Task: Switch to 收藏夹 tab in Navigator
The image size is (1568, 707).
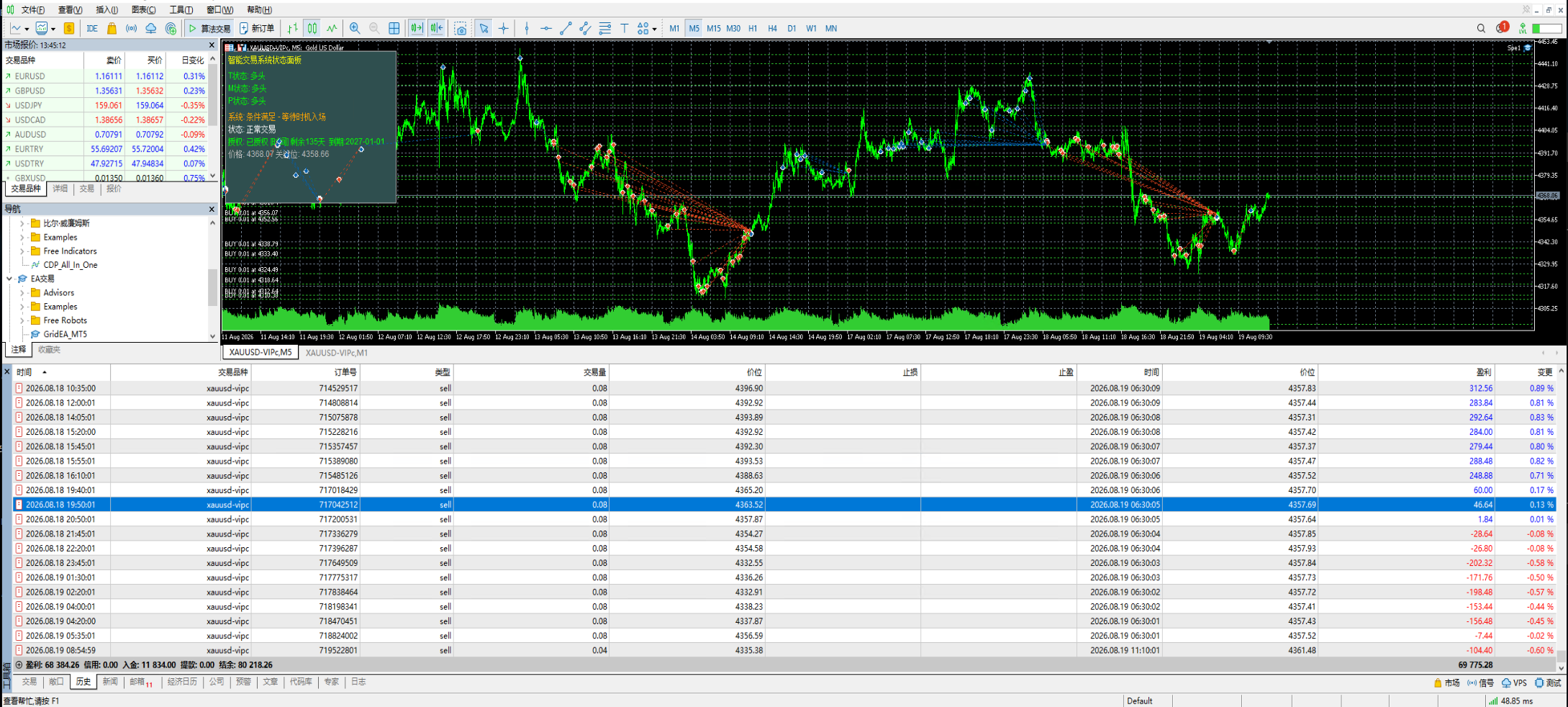Action: [x=49, y=350]
